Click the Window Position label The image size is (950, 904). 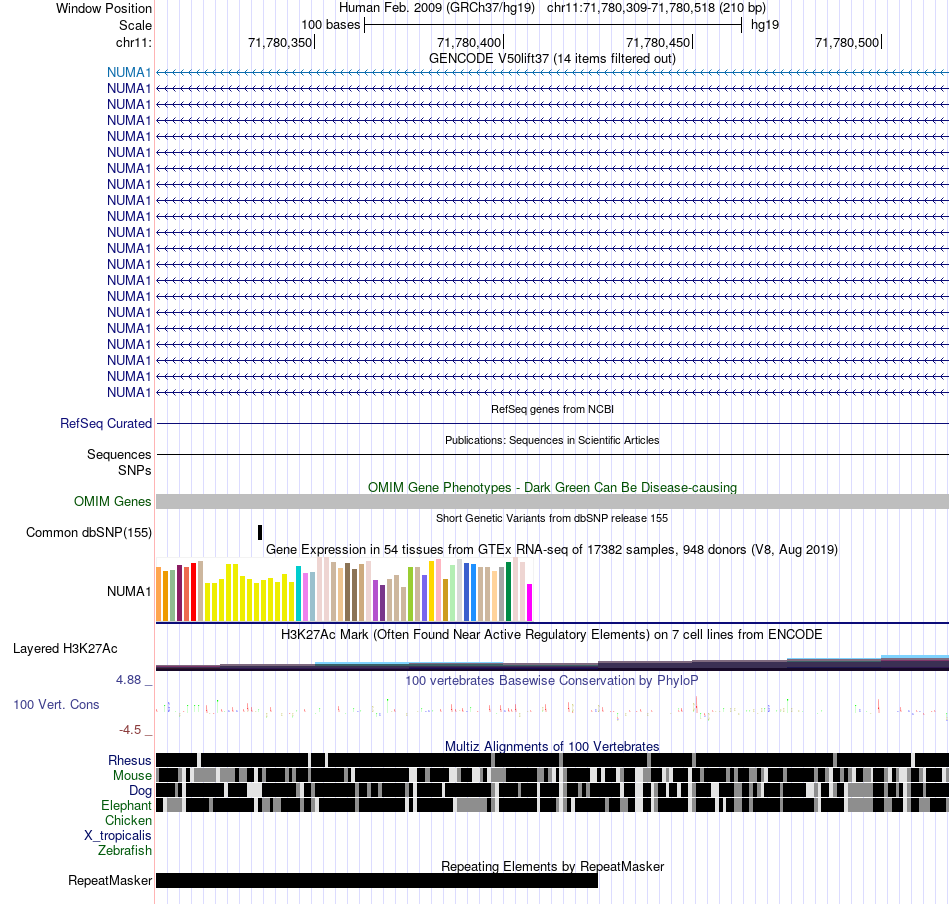pos(104,8)
